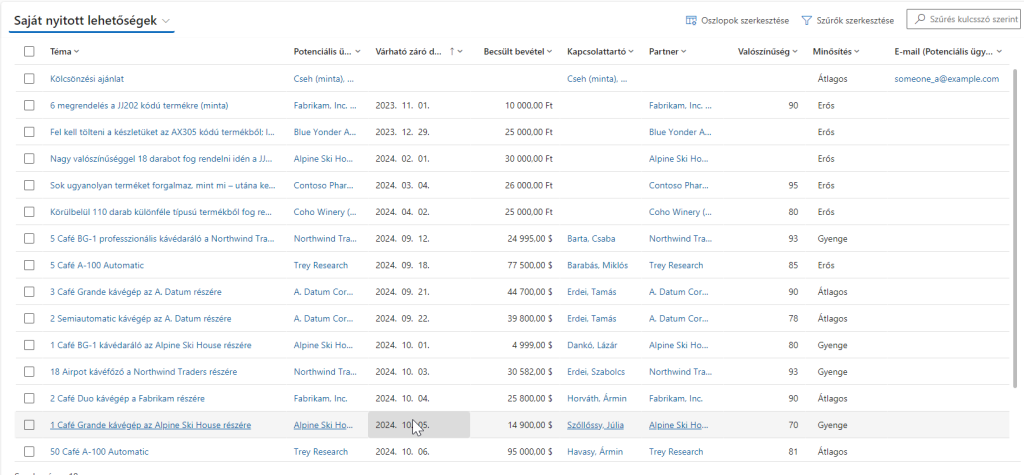
Task: Open the Kölcsönzési ajánlat opportunity
Action: pos(87,78)
